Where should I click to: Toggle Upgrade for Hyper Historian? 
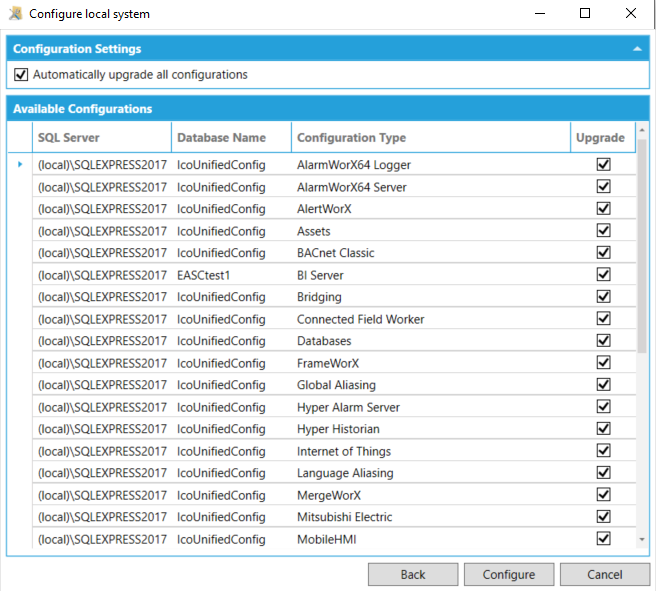click(x=603, y=429)
